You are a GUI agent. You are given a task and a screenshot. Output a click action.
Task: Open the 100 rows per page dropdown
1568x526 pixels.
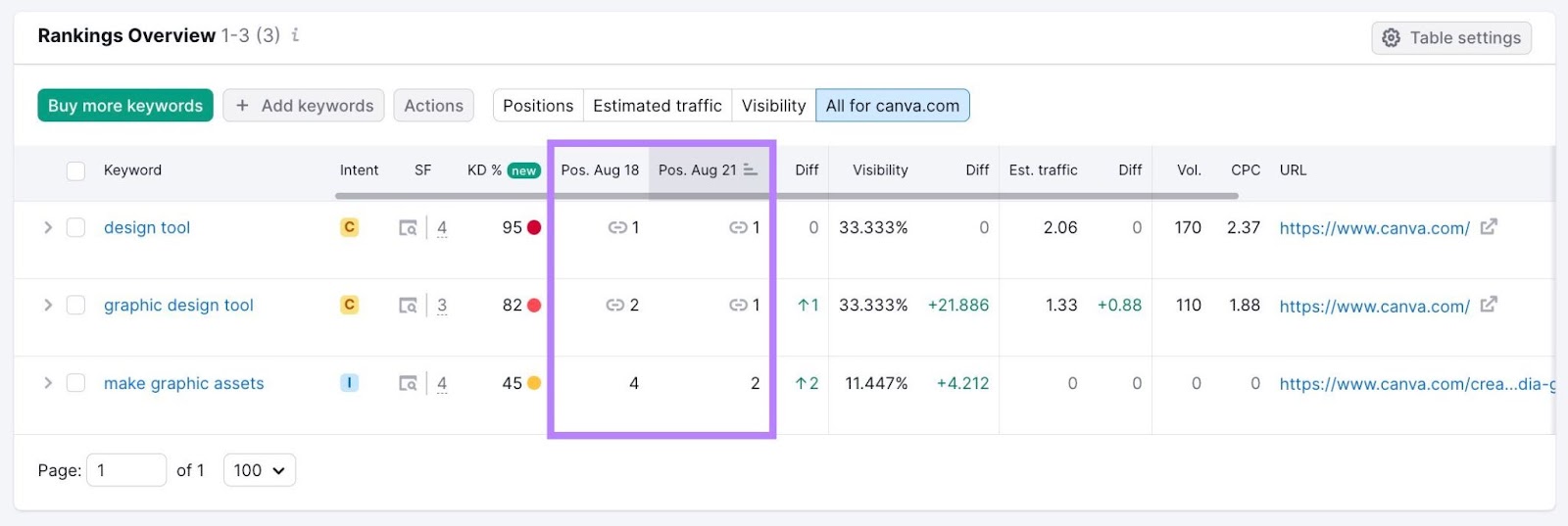(259, 470)
